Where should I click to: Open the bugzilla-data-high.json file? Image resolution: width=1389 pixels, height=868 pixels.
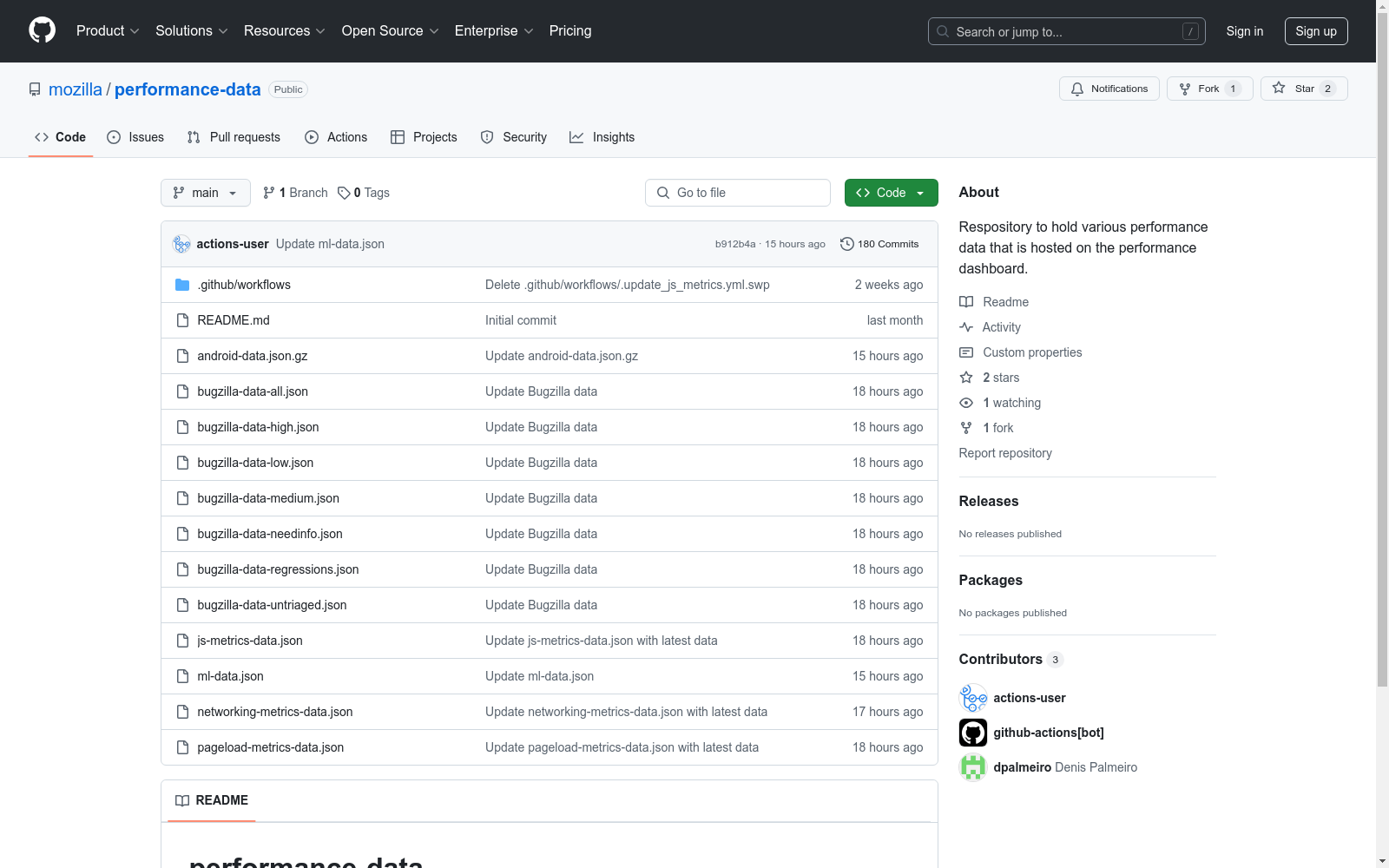pos(258,427)
